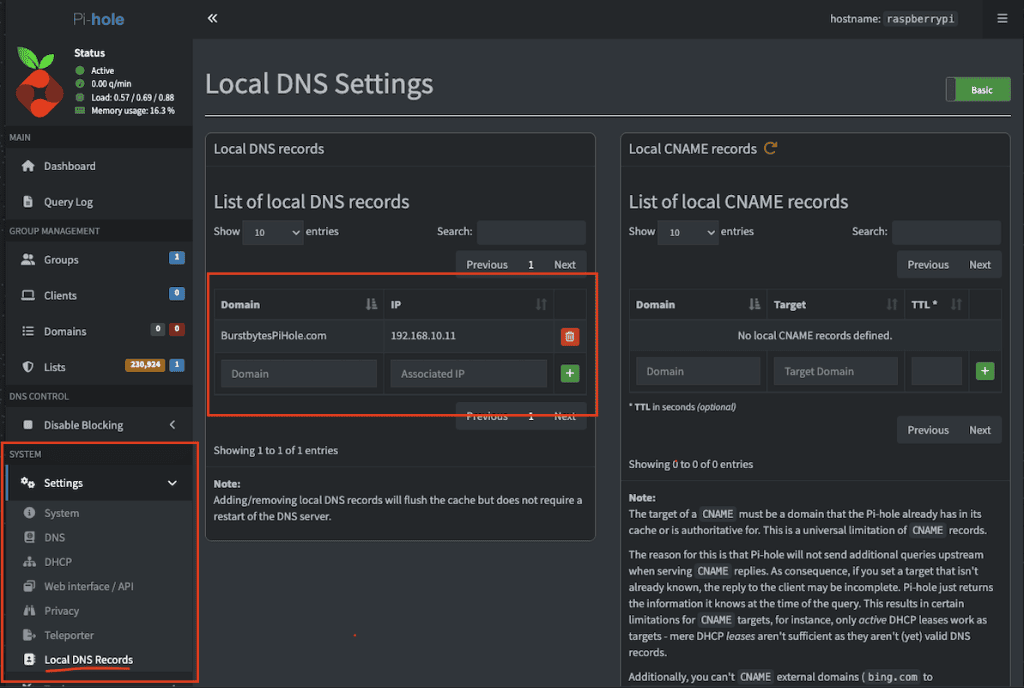Open the hamburger menu at top right
The width and height of the screenshot is (1024, 688).
(x=1002, y=19)
